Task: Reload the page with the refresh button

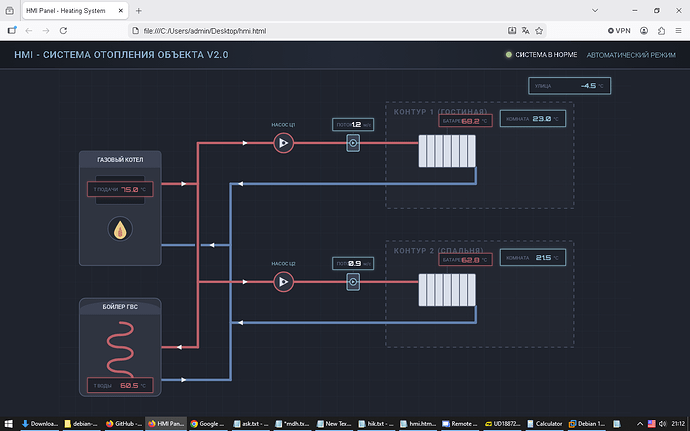Action: point(65,31)
